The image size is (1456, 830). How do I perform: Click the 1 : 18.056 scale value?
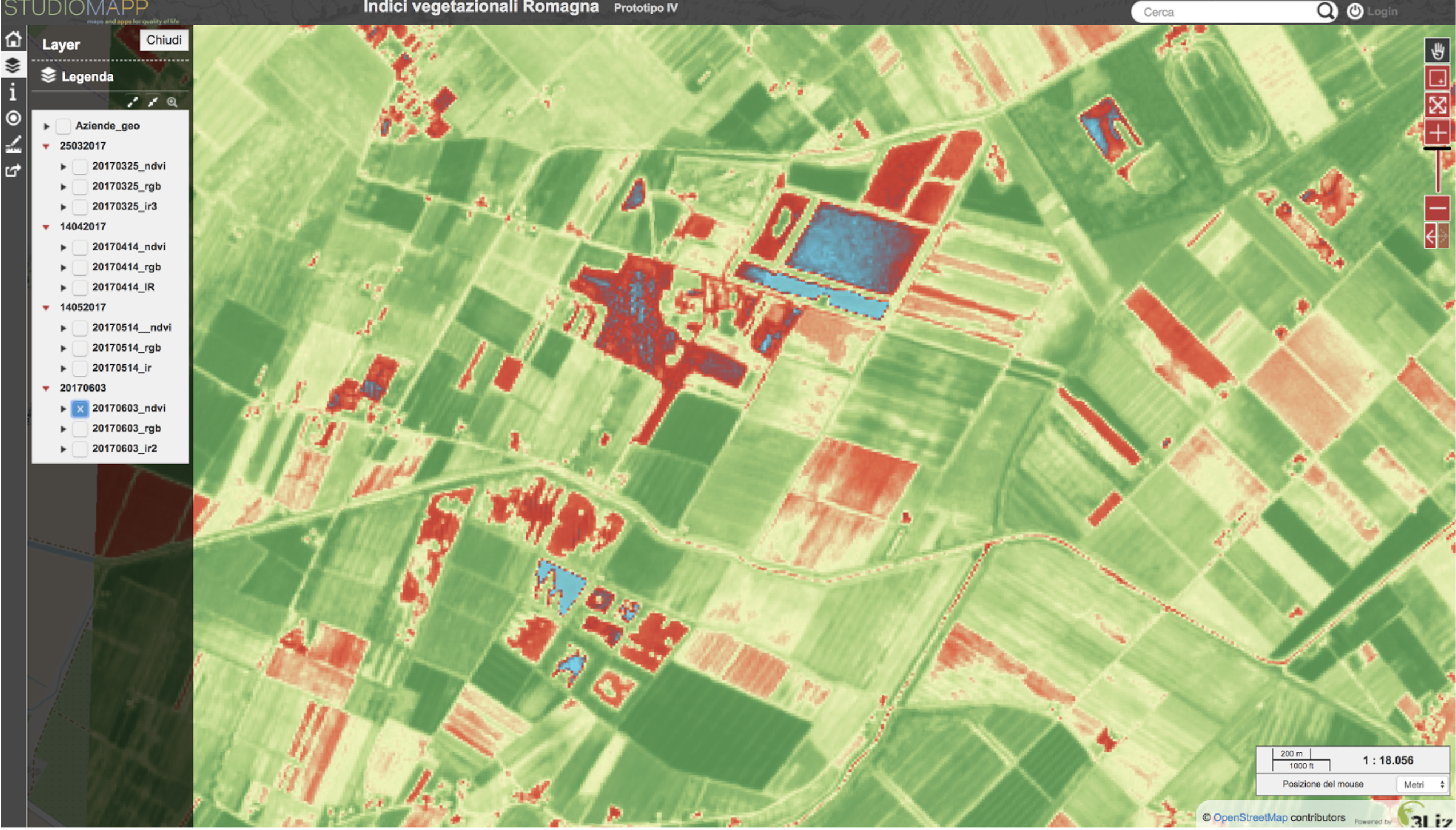click(1387, 761)
